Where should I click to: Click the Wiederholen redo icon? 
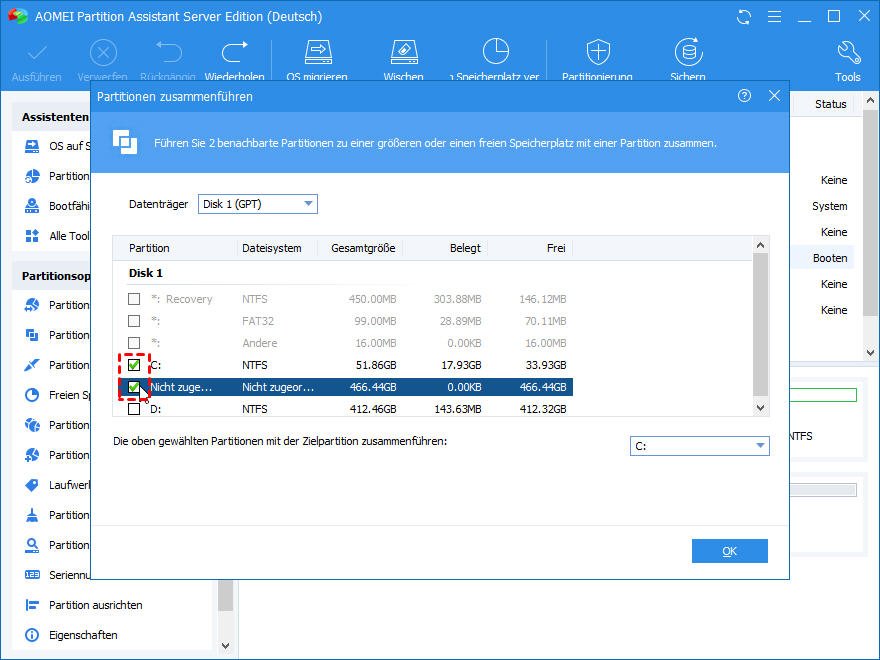click(234, 54)
